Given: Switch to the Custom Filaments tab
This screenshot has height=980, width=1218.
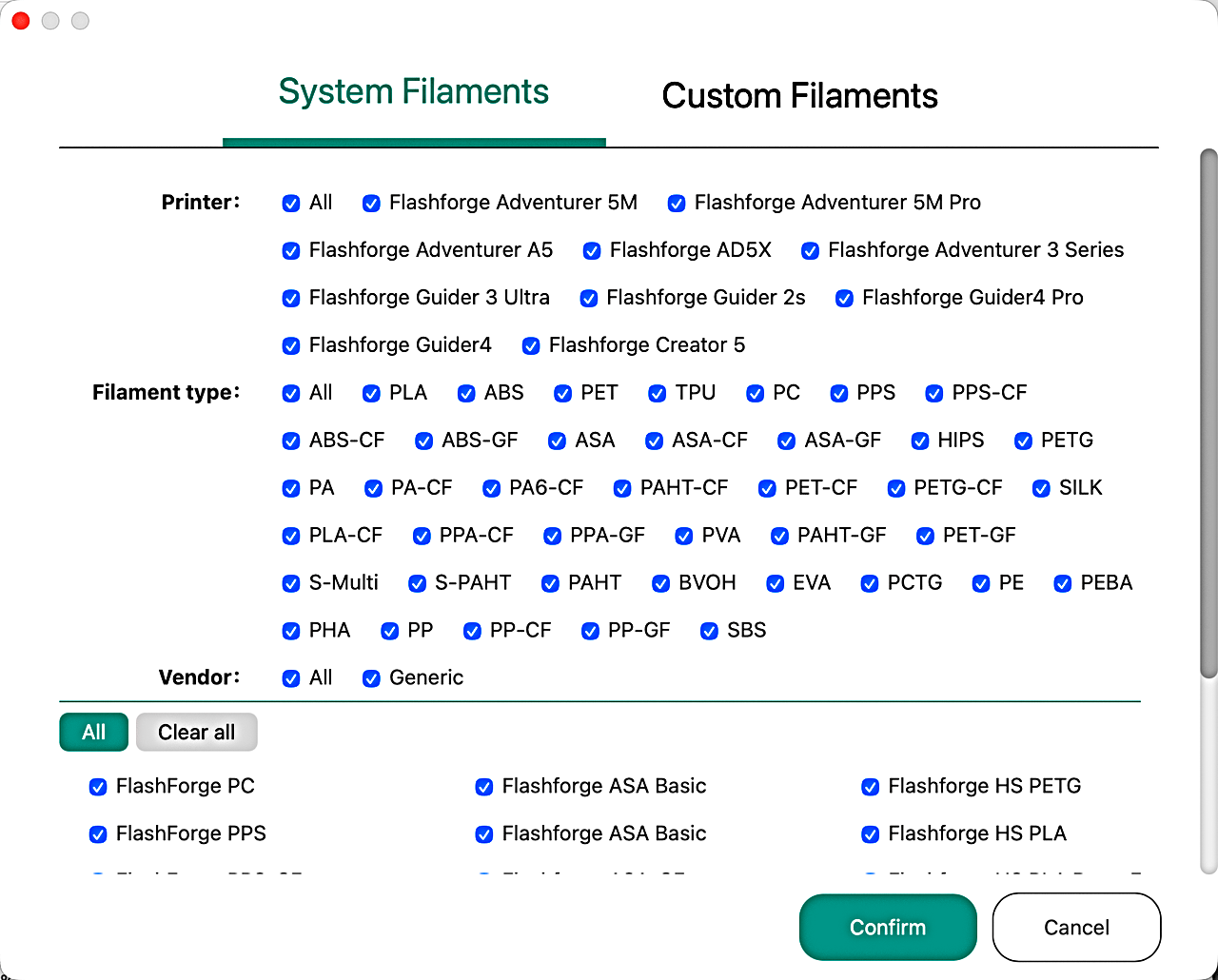Looking at the screenshot, I should (x=799, y=95).
